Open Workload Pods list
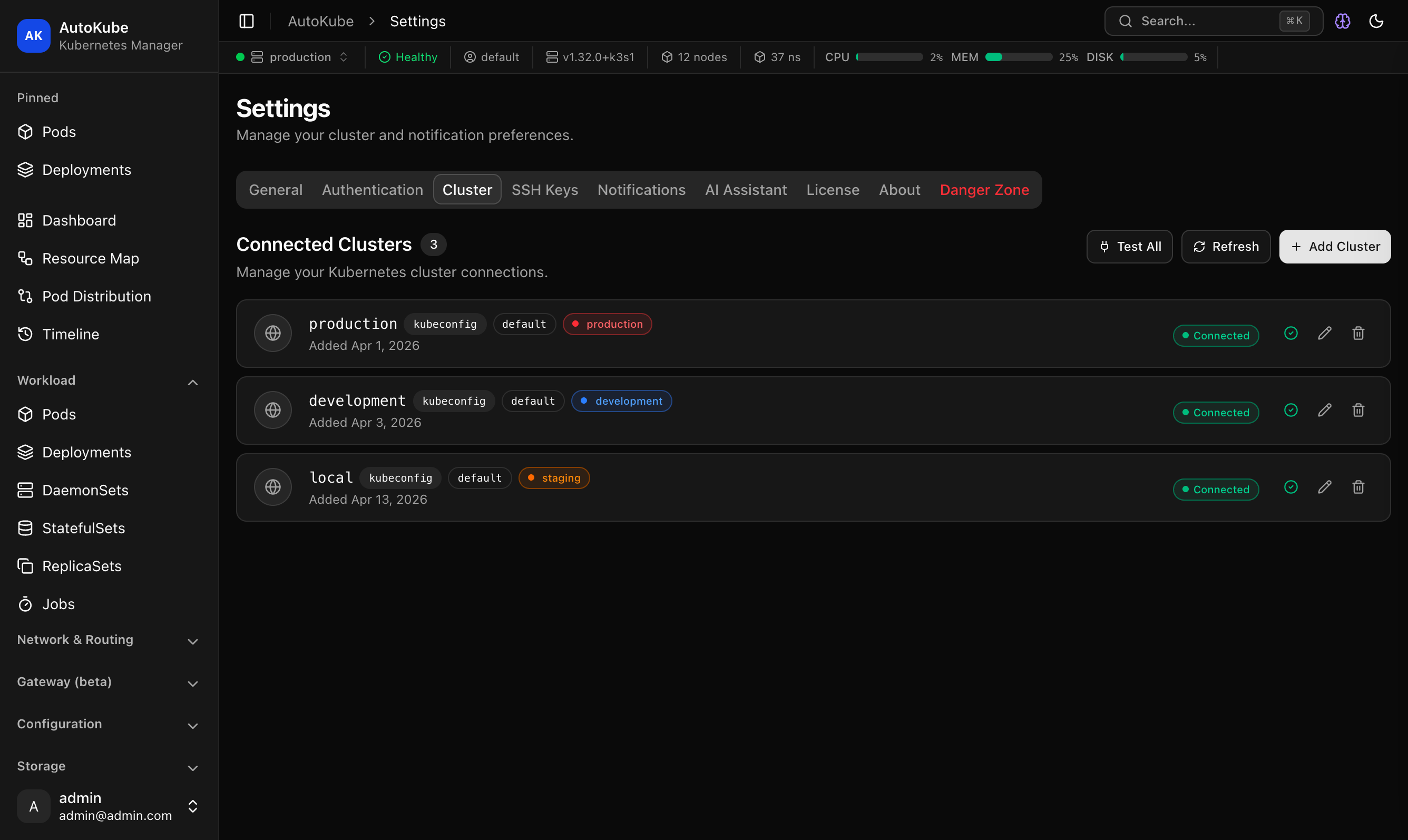The height and width of the screenshot is (840, 1408). point(109,414)
